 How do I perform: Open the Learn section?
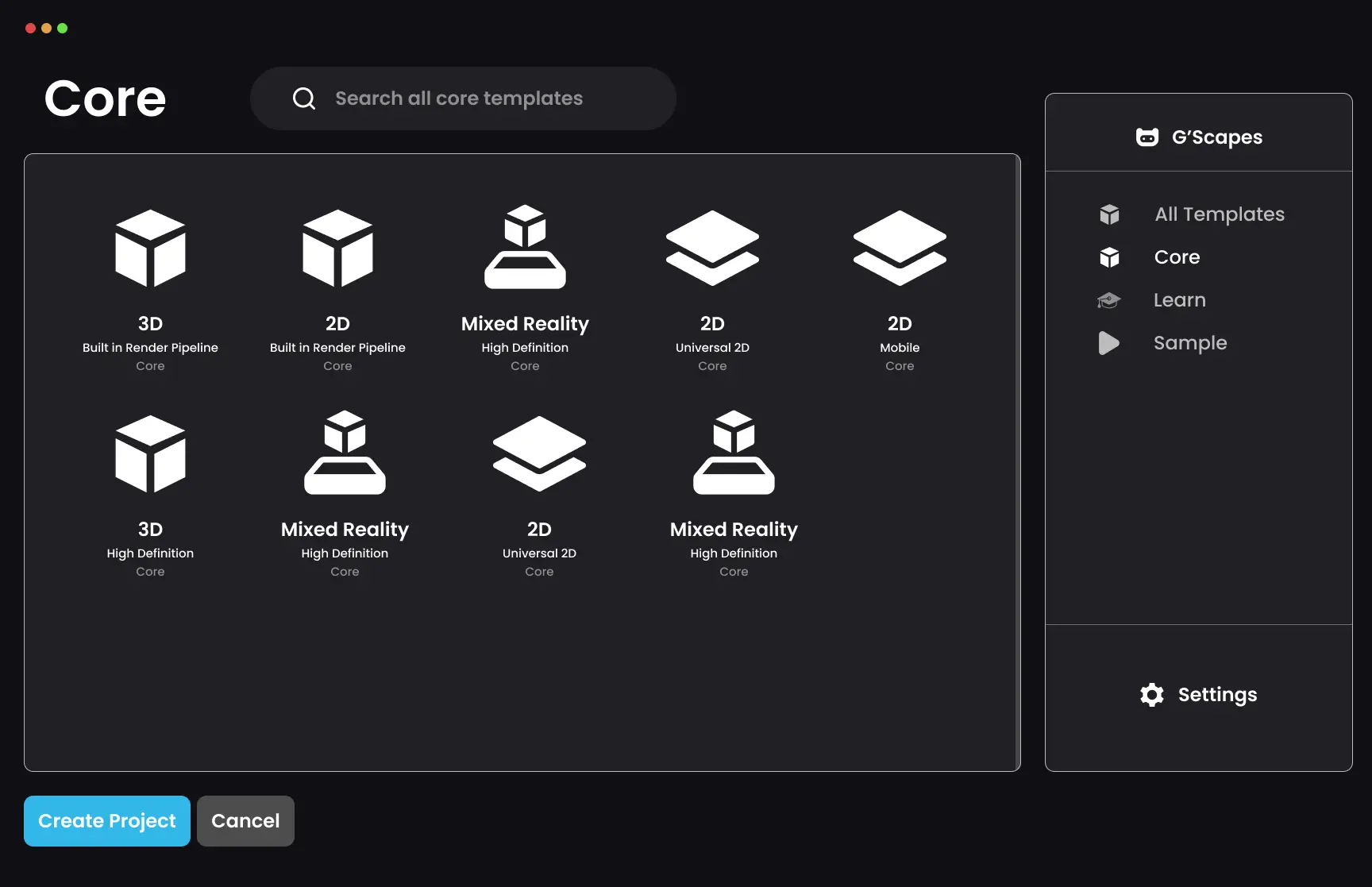coord(1180,300)
